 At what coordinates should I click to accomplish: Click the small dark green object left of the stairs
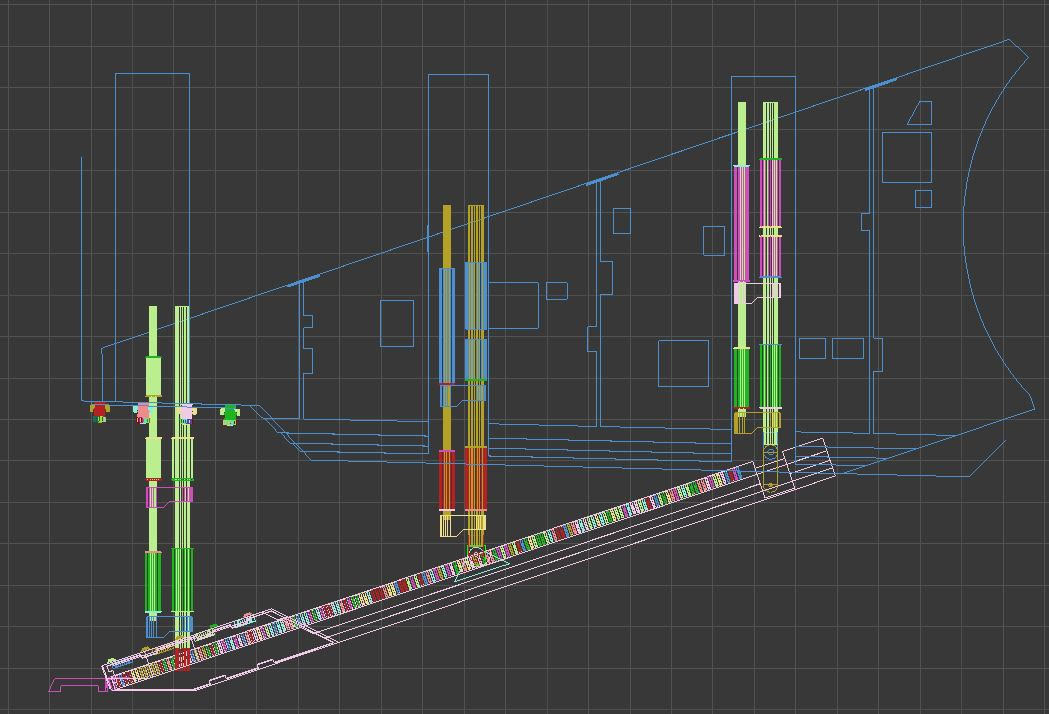pos(230,413)
